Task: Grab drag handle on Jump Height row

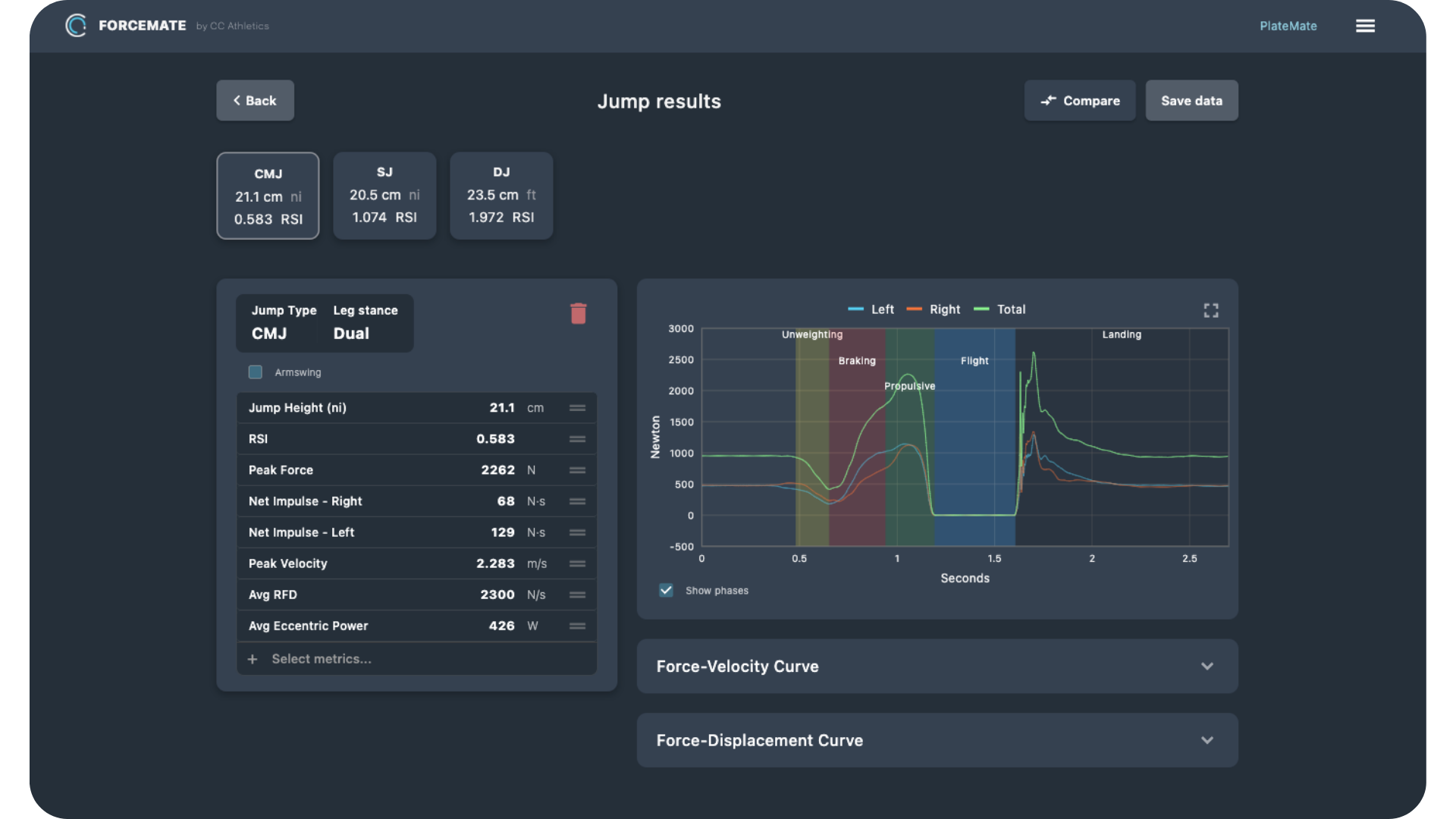Action: coord(577,408)
